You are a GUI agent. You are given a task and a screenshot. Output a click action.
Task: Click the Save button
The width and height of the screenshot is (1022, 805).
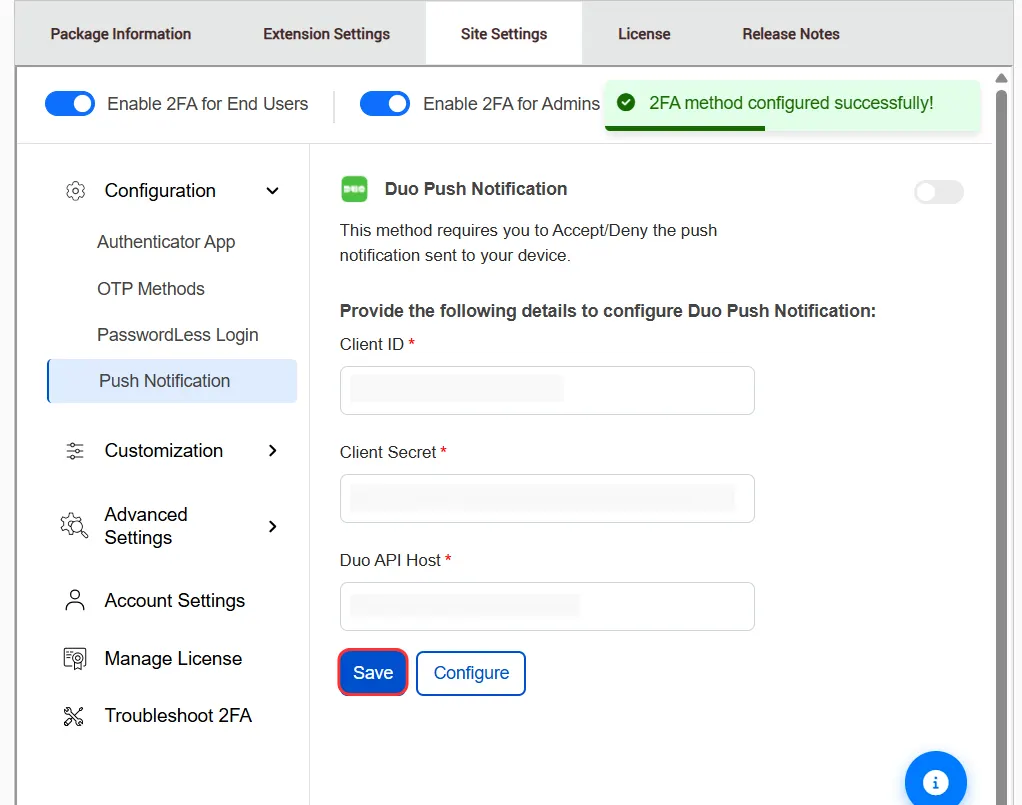pos(372,672)
